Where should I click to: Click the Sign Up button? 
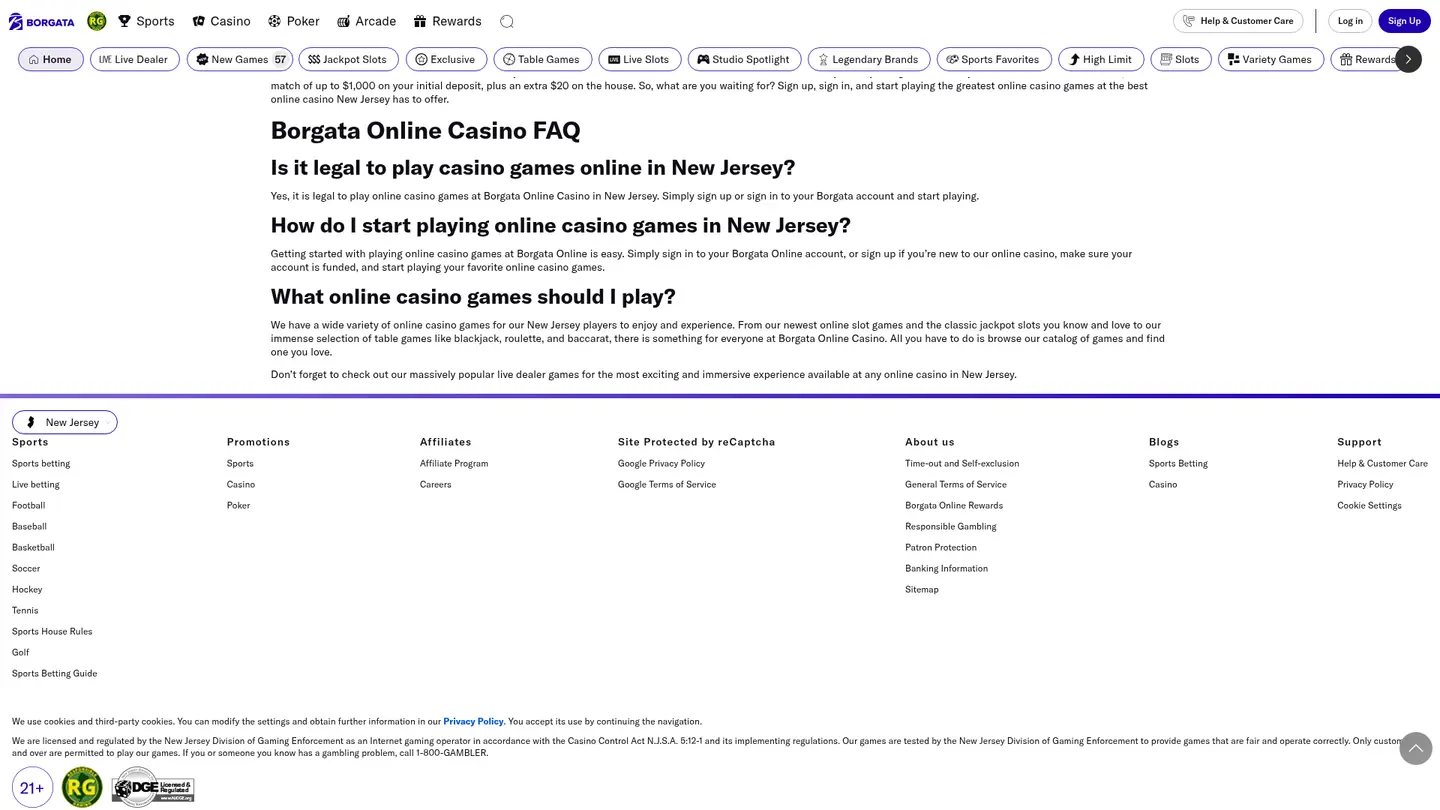[1404, 21]
